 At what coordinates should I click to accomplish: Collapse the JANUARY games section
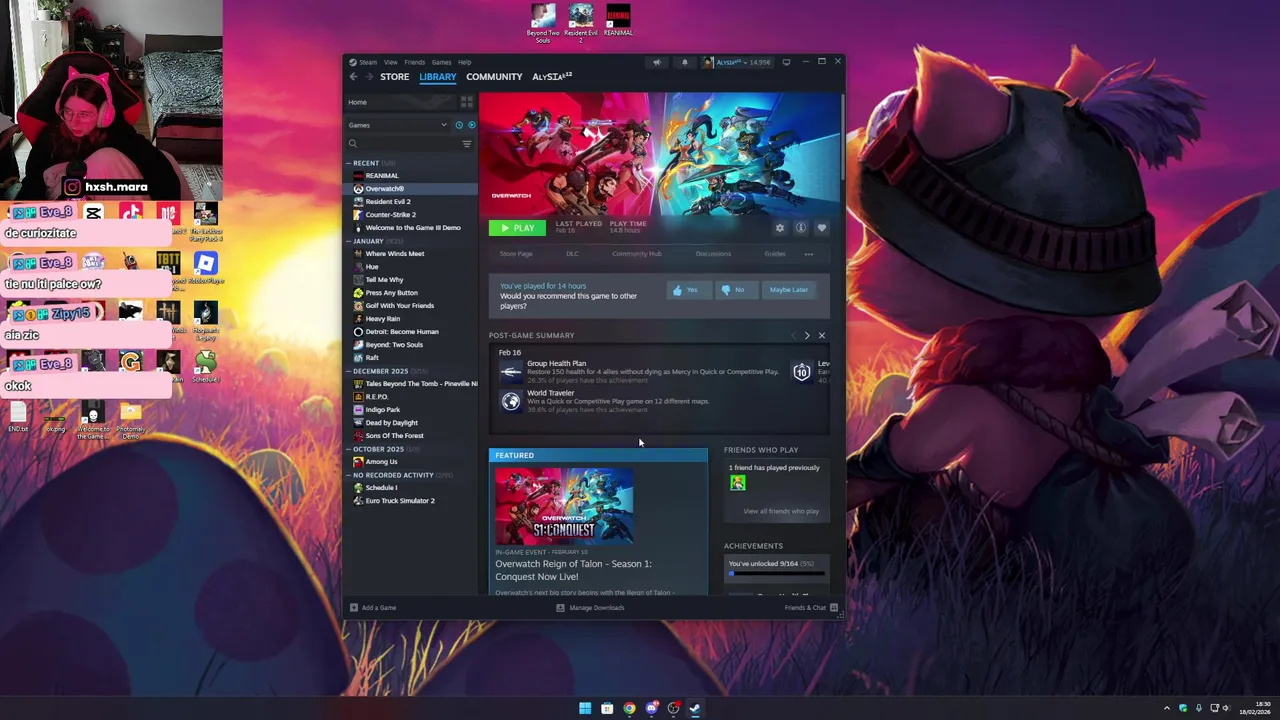[x=349, y=241]
